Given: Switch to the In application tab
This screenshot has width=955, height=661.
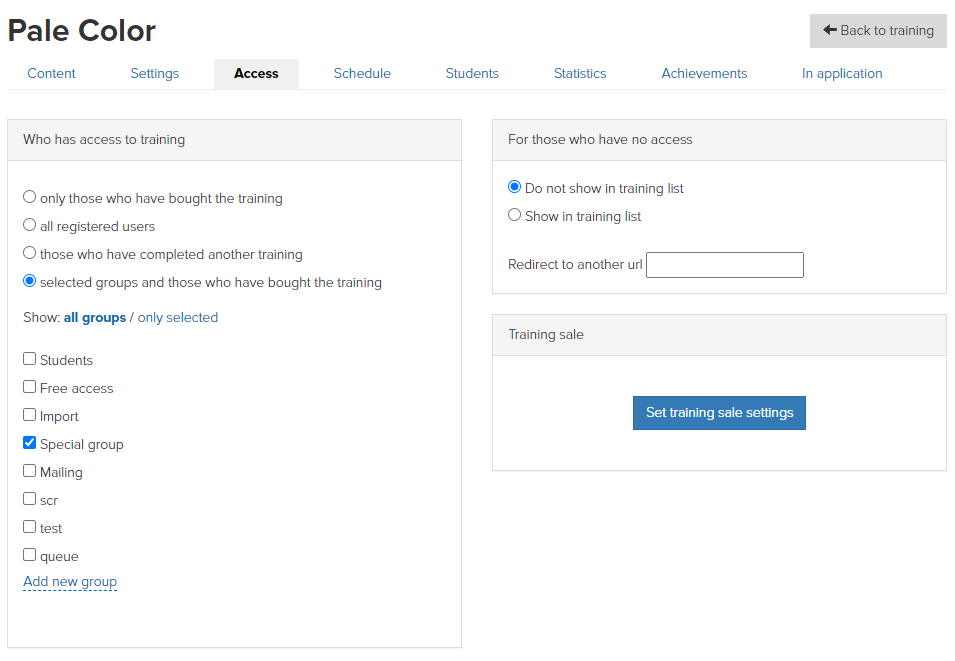Looking at the screenshot, I should point(842,74).
